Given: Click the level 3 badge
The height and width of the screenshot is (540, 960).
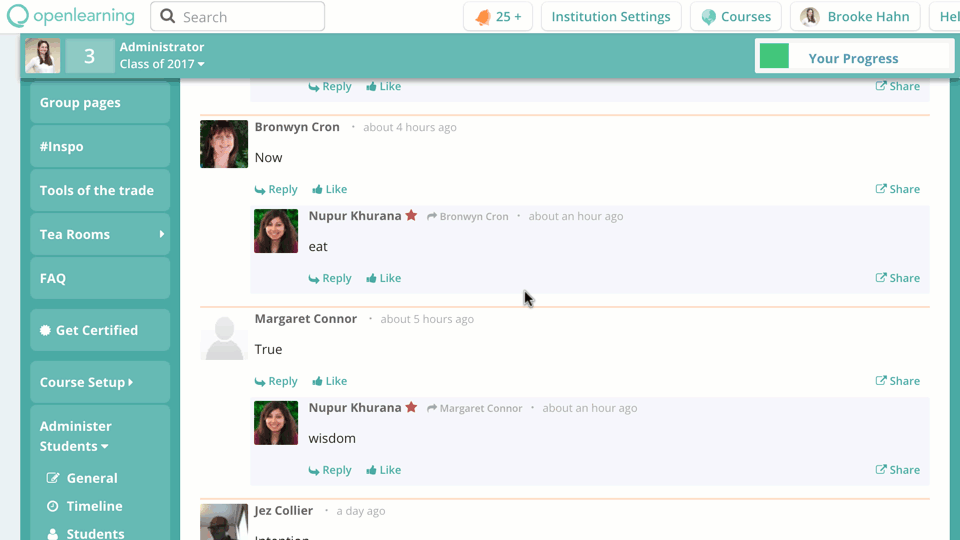Looking at the screenshot, I should (x=90, y=56).
